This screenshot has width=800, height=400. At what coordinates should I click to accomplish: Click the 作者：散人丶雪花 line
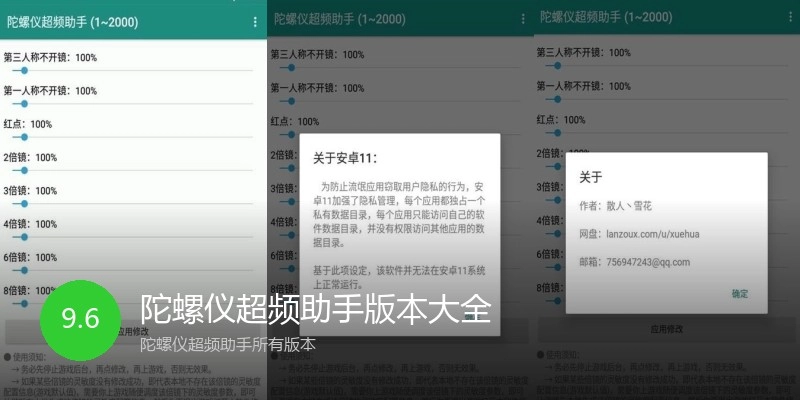[615, 206]
